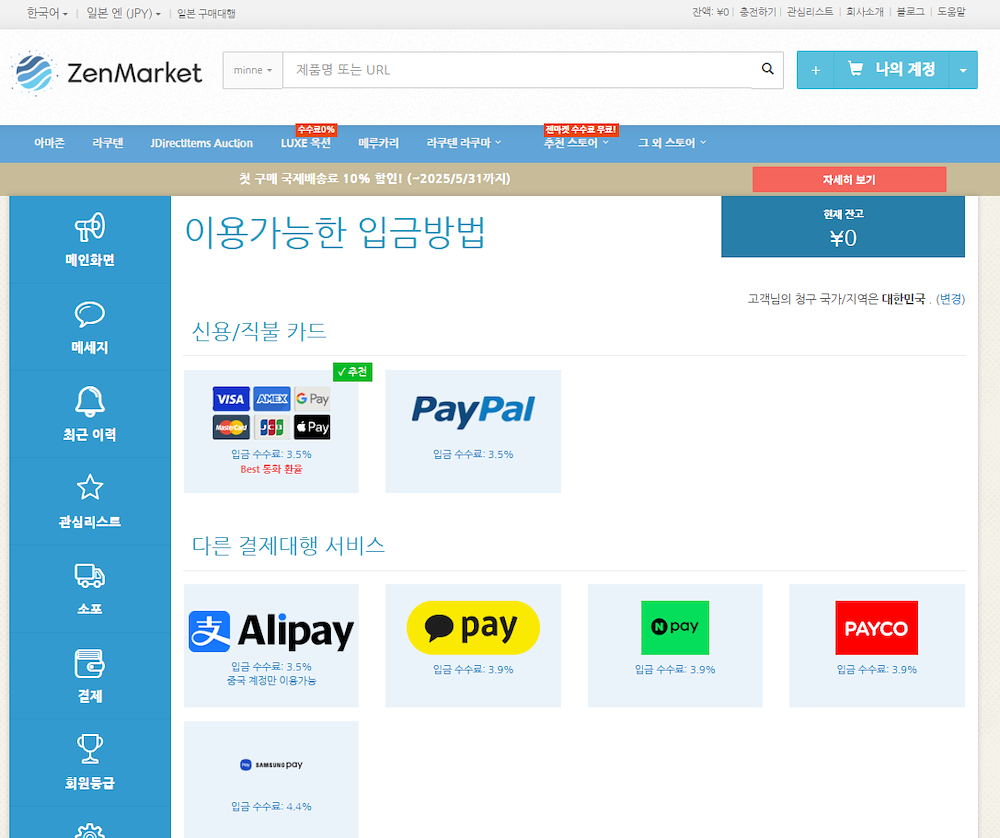Click the 추천 green badge

click(352, 372)
